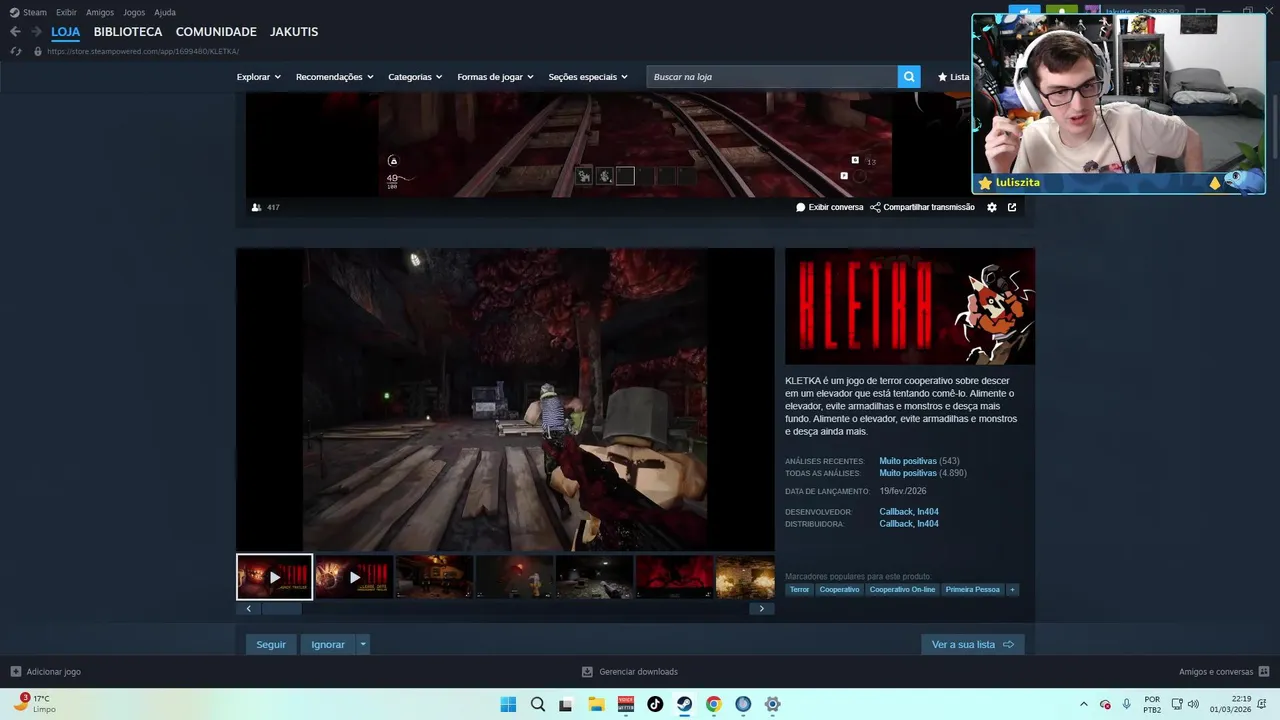Switch to COMUNIDADE tab
Viewport: 1280px width, 720px height.
point(216,32)
